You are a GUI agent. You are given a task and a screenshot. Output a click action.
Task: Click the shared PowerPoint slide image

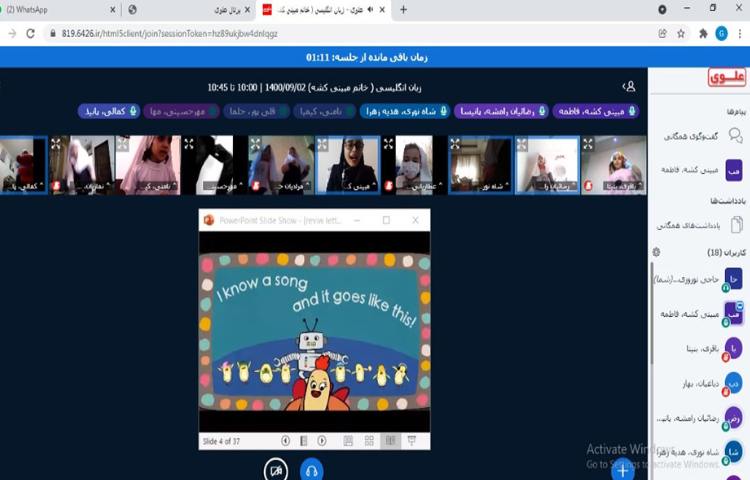(314, 332)
